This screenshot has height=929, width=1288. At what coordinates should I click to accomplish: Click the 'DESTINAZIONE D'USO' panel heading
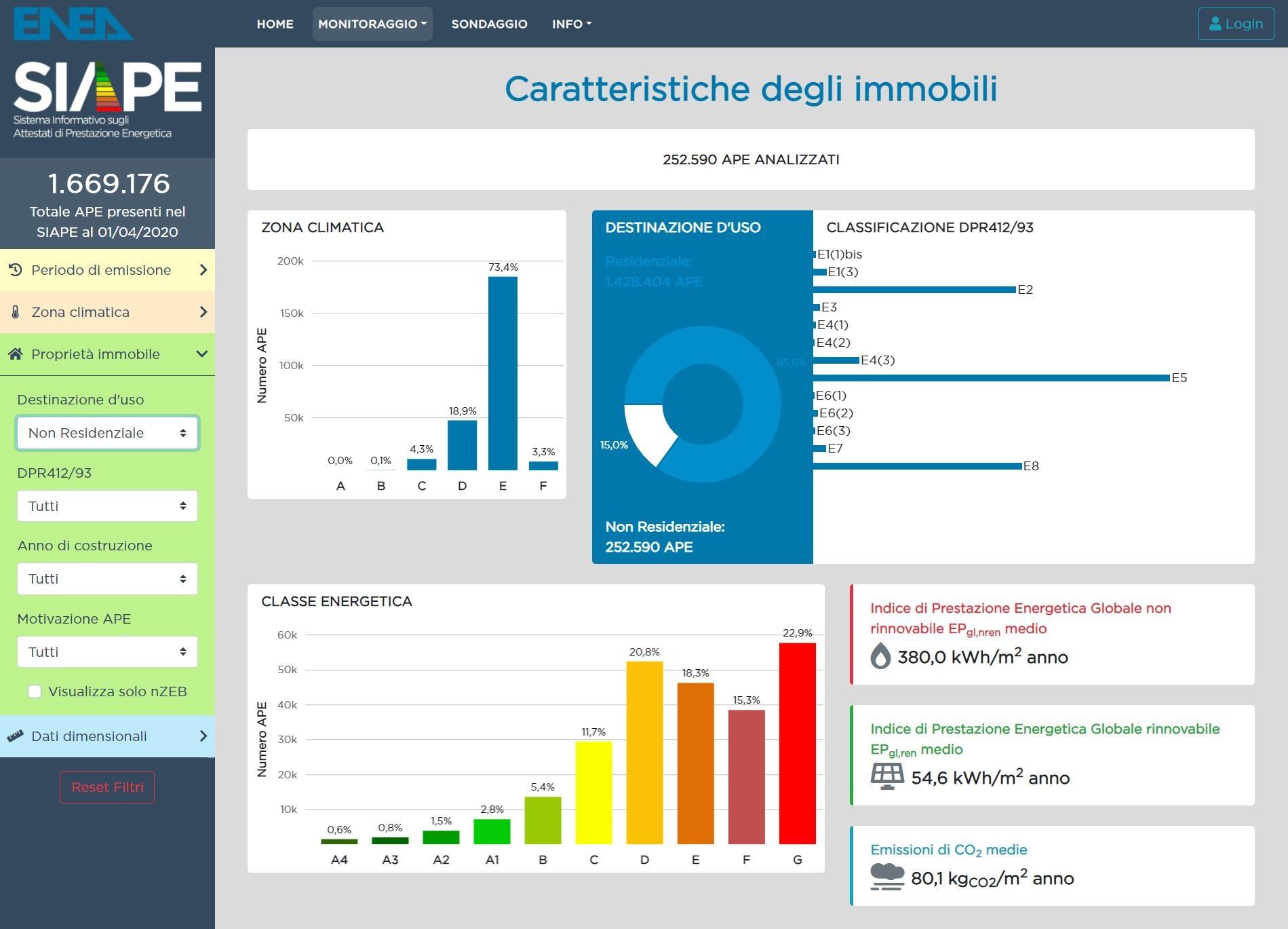pos(682,227)
